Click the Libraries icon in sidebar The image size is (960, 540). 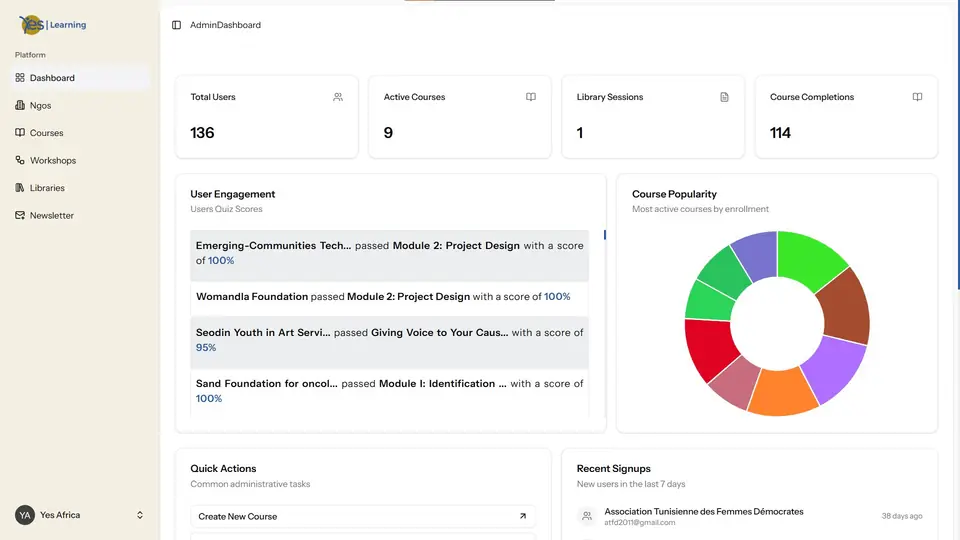(x=20, y=188)
